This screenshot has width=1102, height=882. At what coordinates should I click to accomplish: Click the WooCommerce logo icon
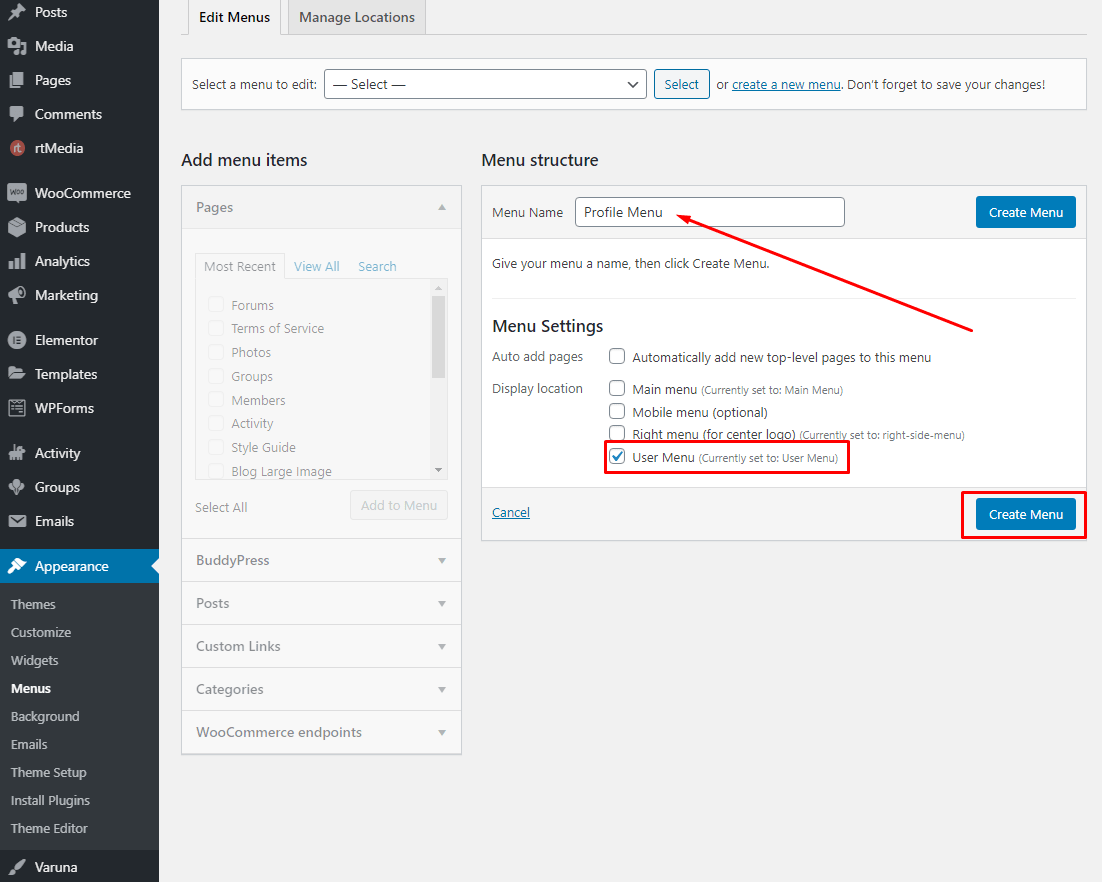click(17, 193)
